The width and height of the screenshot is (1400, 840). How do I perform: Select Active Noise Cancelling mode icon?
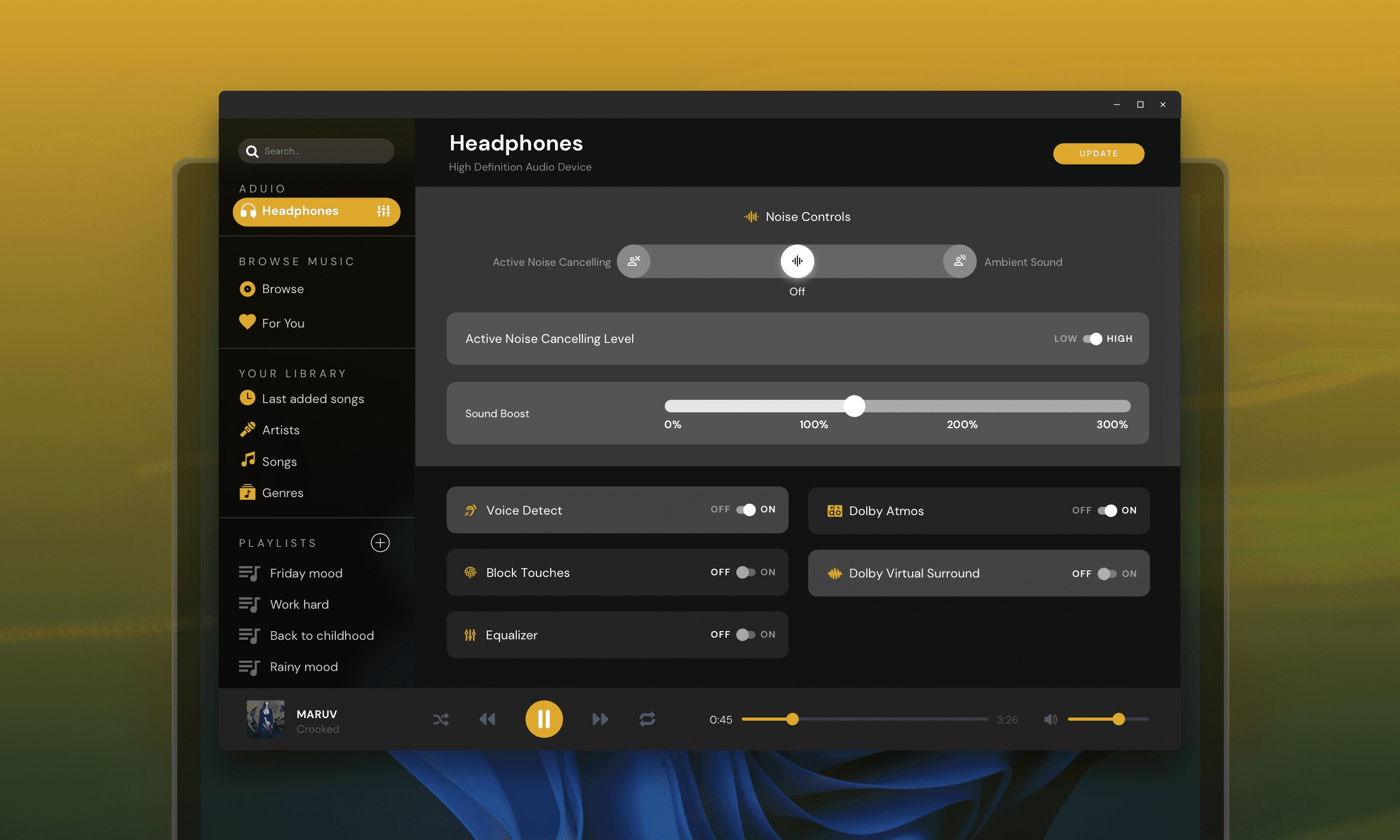634,261
